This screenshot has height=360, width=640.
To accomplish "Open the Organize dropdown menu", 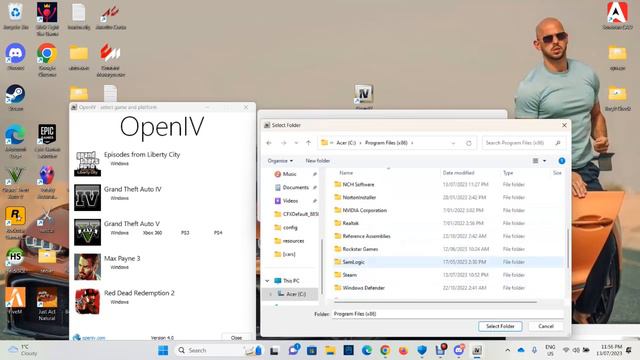I will 280,161.
